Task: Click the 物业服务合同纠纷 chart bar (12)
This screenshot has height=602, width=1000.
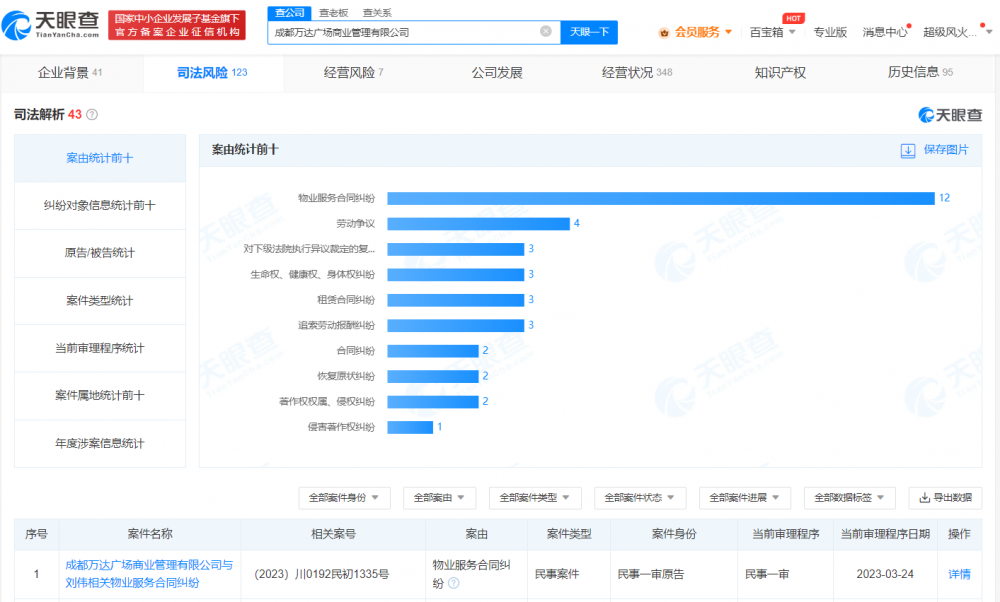Action: point(661,198)
